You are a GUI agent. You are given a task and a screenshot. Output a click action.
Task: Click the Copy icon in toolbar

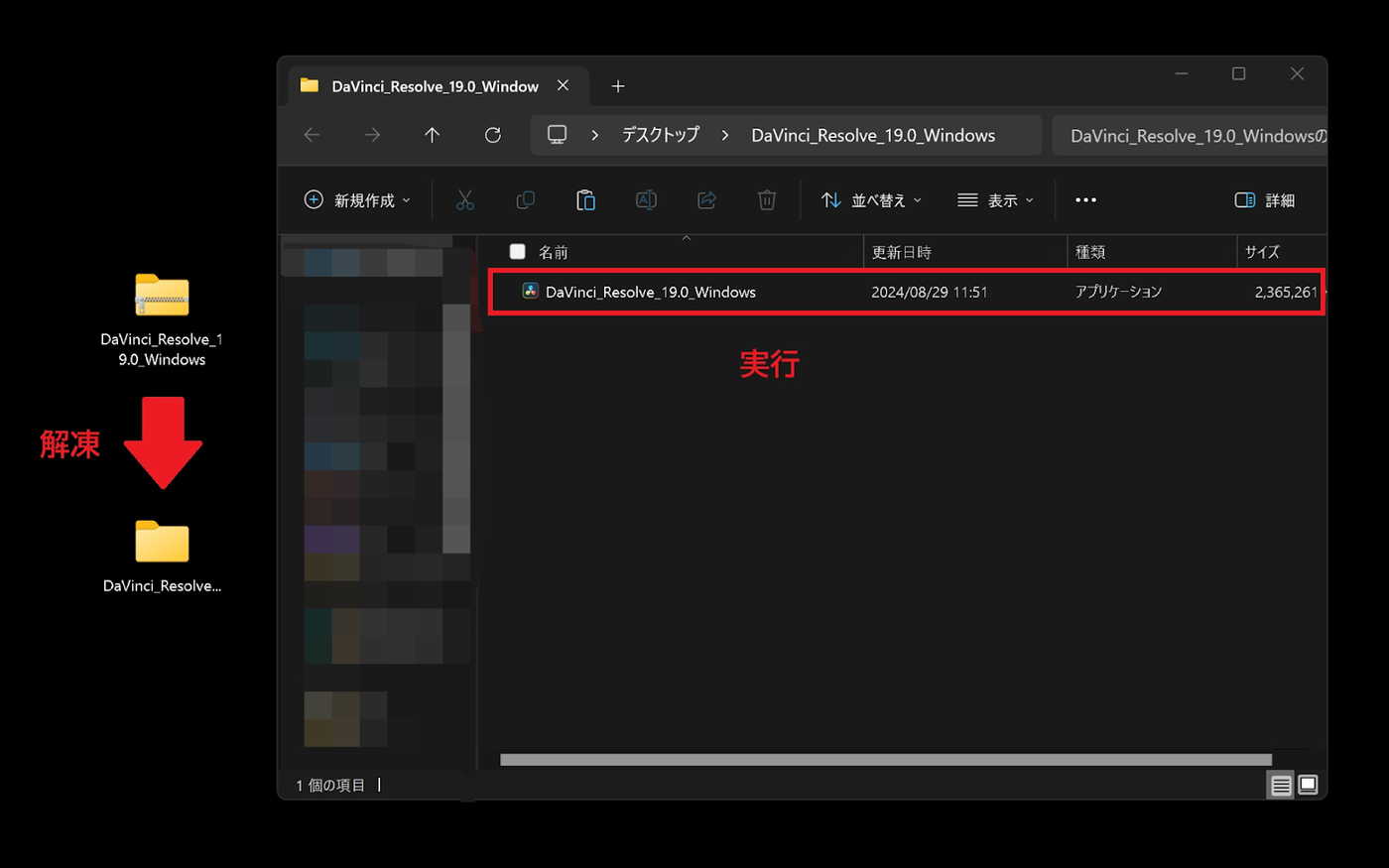[x=526, y=200]
